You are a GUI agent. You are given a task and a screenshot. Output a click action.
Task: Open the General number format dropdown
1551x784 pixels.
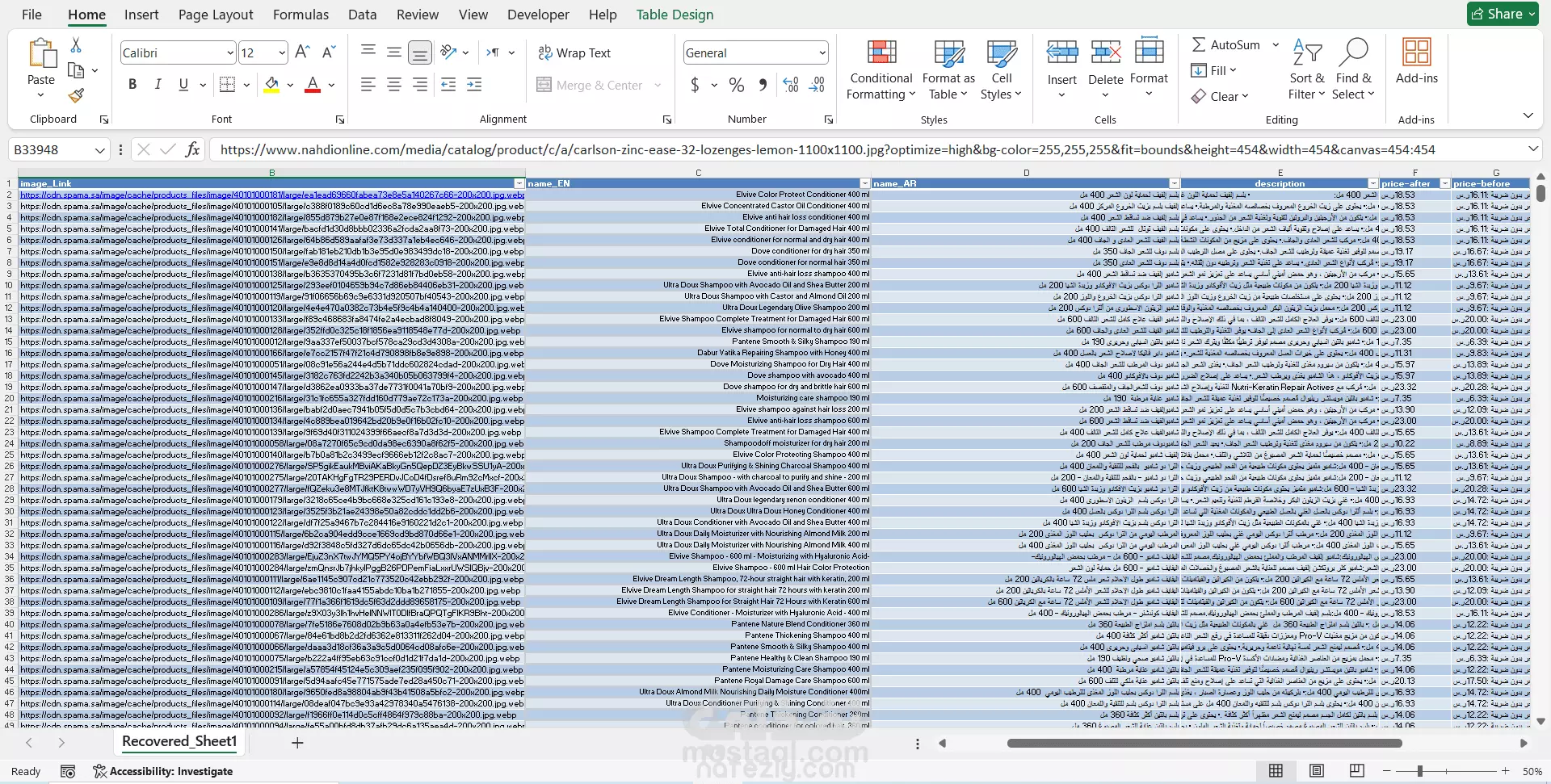pyautogui.click(x=822, y=53)
